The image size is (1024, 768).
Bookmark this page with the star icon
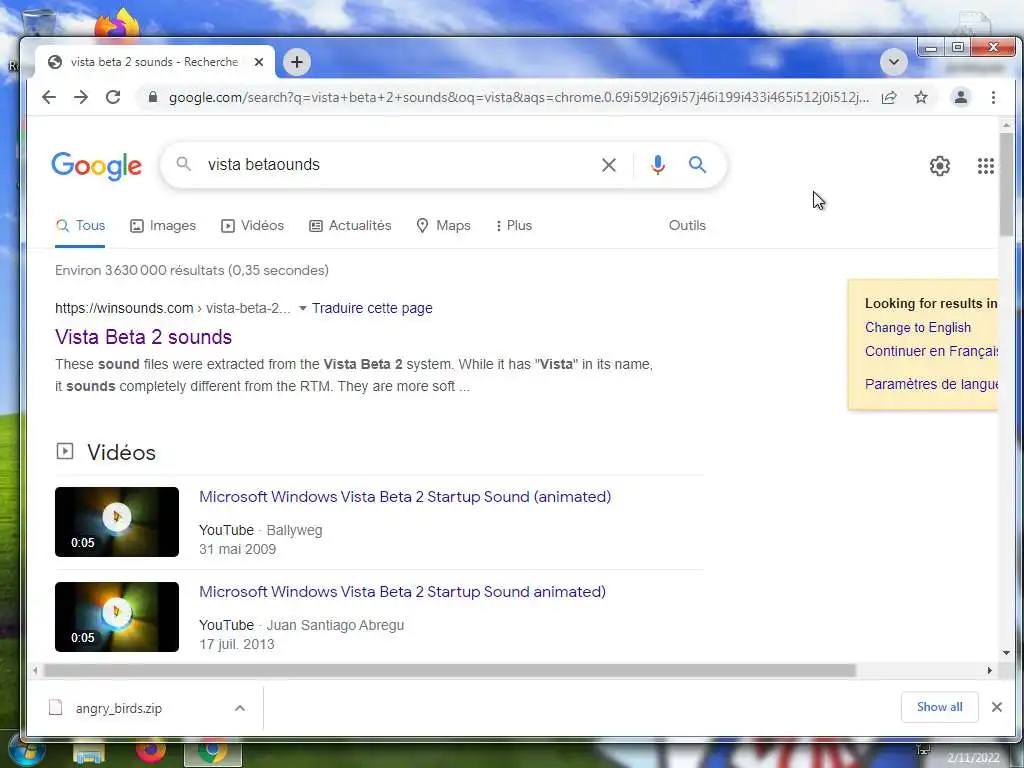pos(921,97)
